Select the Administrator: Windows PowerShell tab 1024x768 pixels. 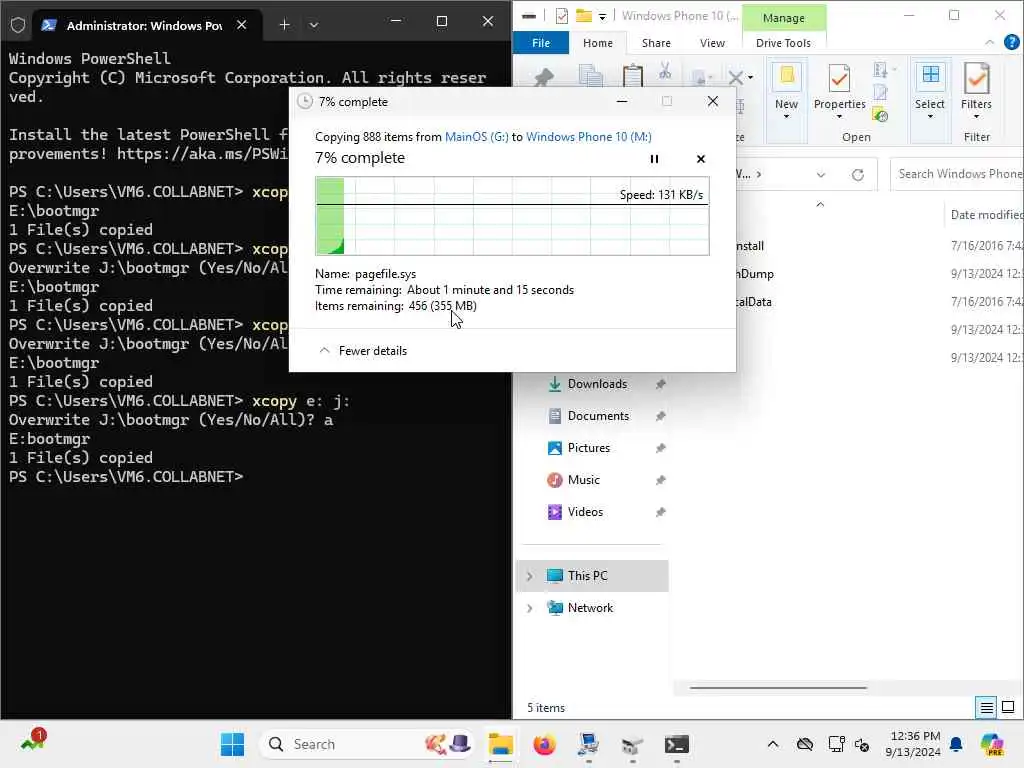click(144, 25)
